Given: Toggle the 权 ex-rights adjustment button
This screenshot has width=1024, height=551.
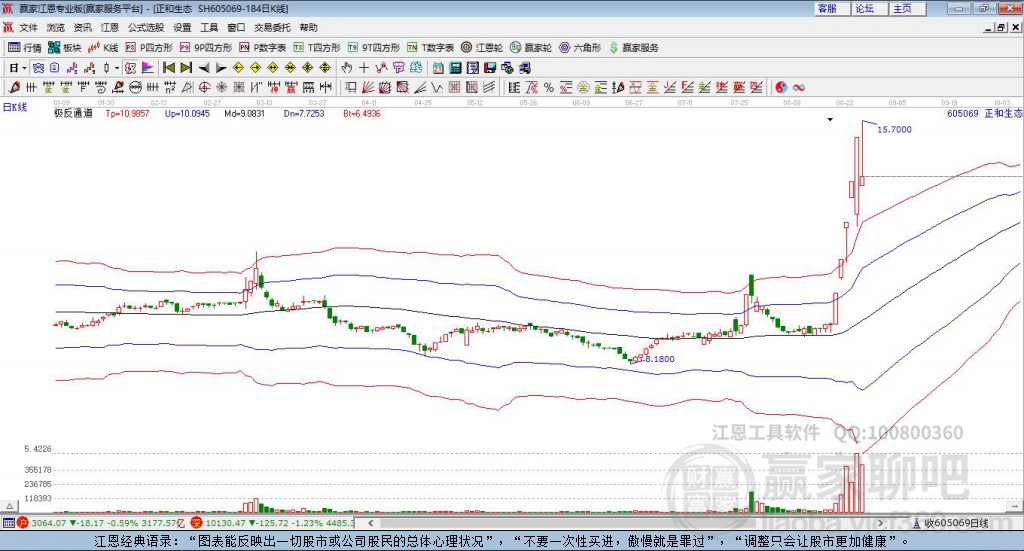Looking at the screenshot, I should tap(131, 67).
